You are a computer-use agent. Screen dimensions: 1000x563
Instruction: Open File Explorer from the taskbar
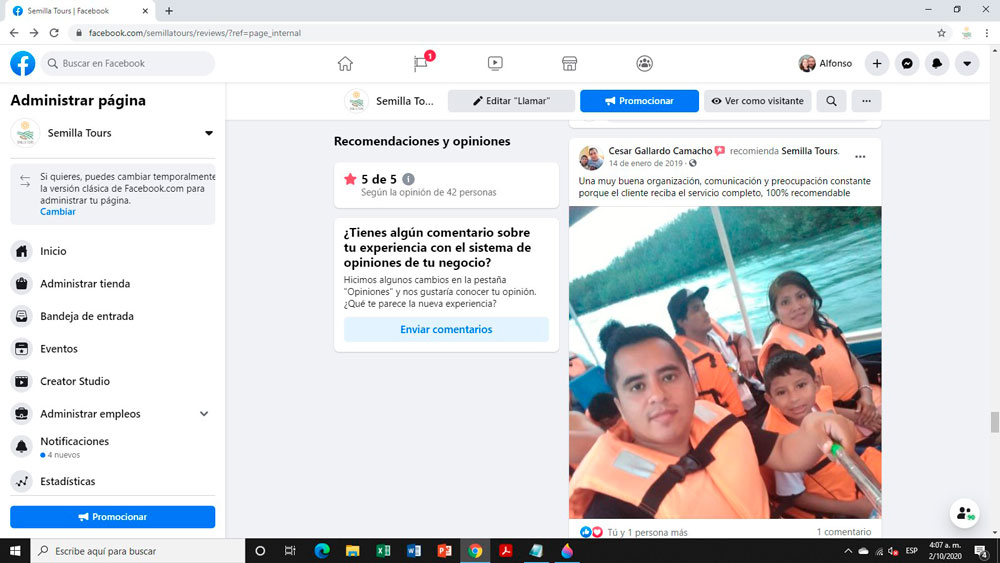(x=353, y=551)
